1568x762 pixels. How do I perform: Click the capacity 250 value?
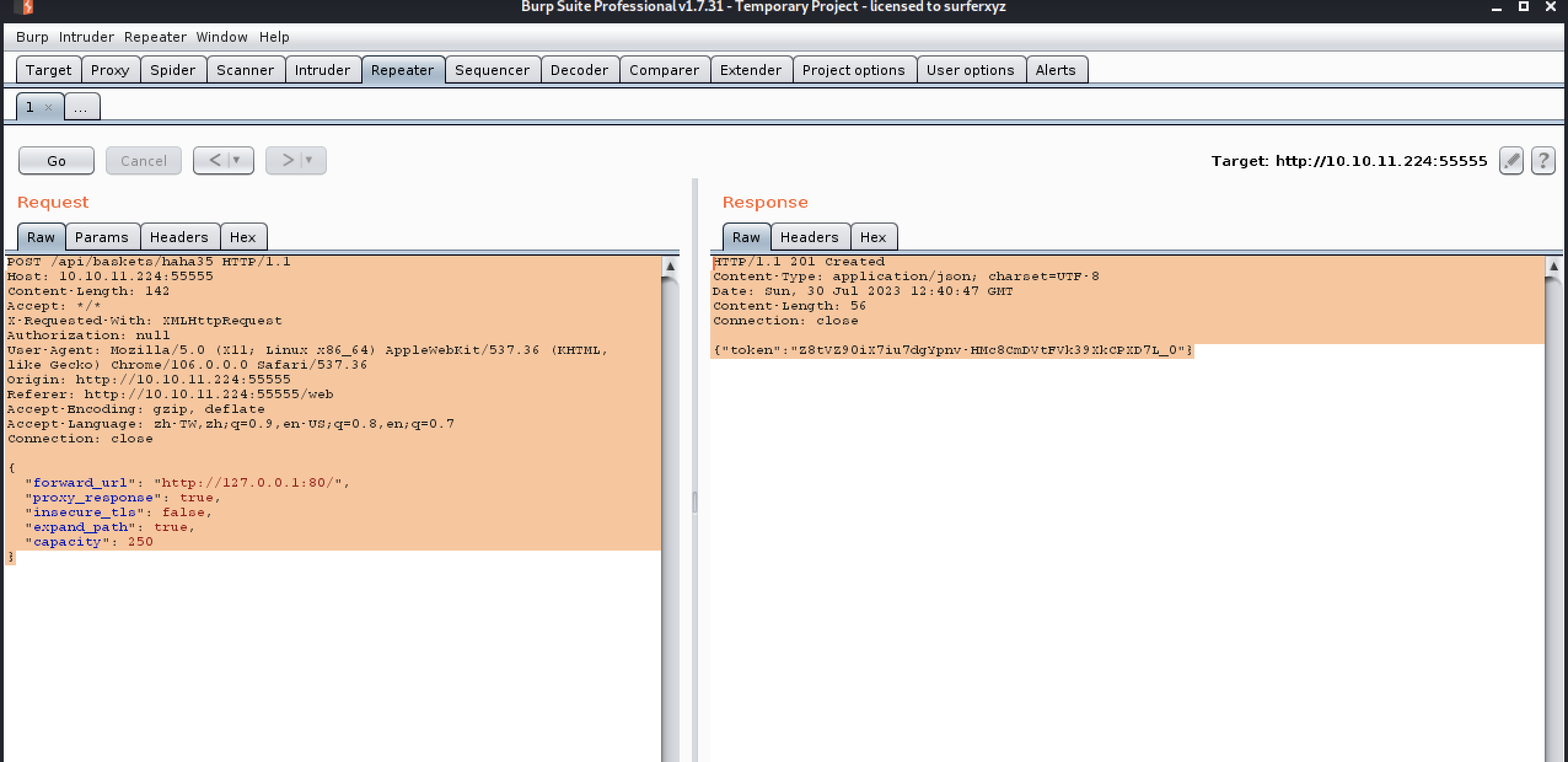coord(141,541)
